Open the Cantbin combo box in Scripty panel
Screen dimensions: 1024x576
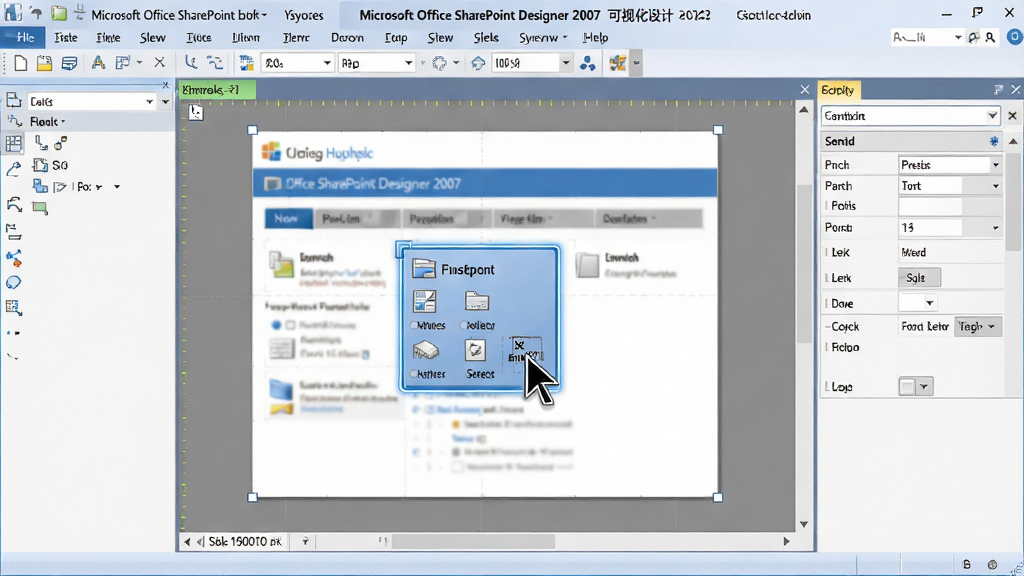click(910, 116)
